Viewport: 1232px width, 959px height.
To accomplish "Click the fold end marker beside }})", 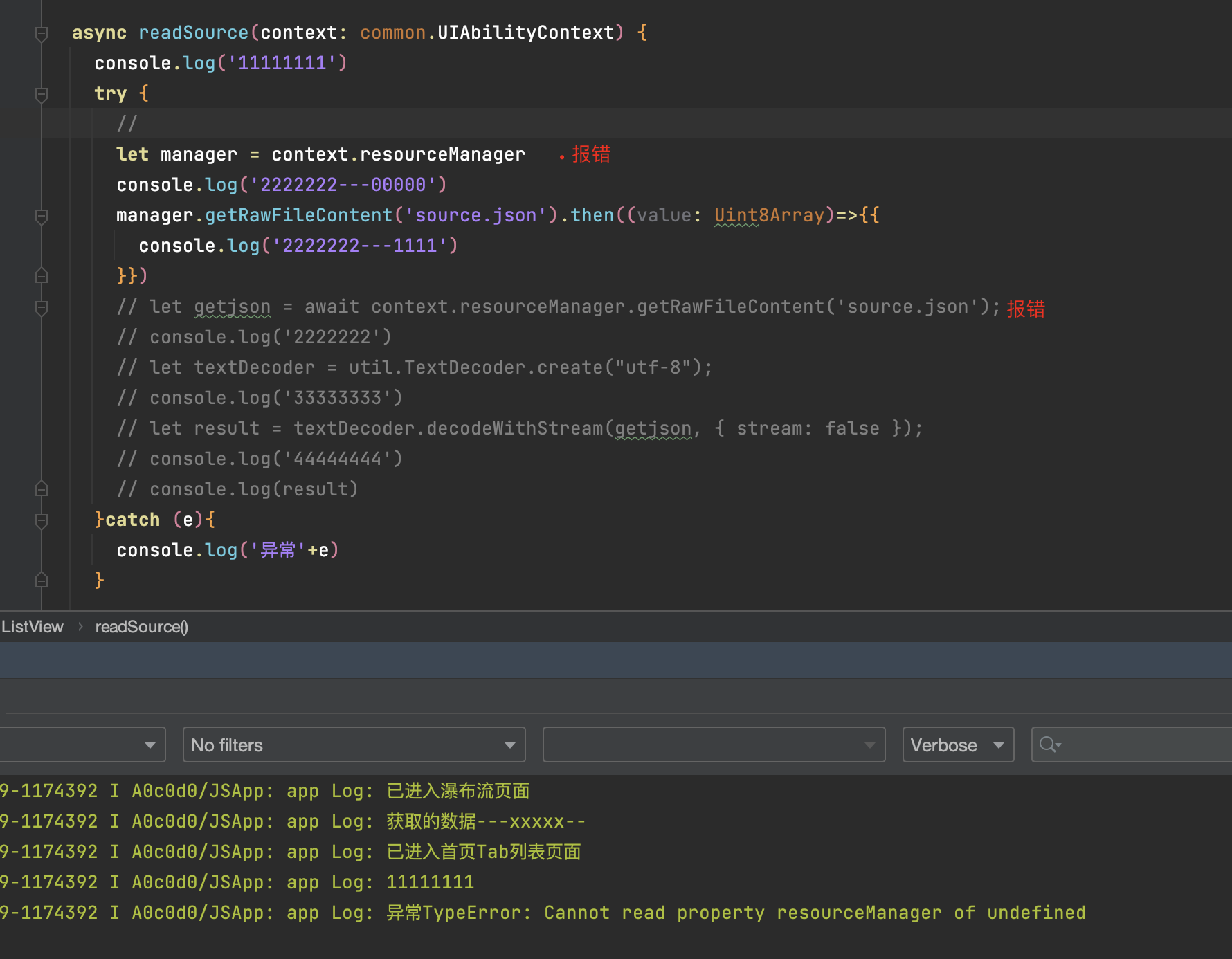I will tap(42, 275).
